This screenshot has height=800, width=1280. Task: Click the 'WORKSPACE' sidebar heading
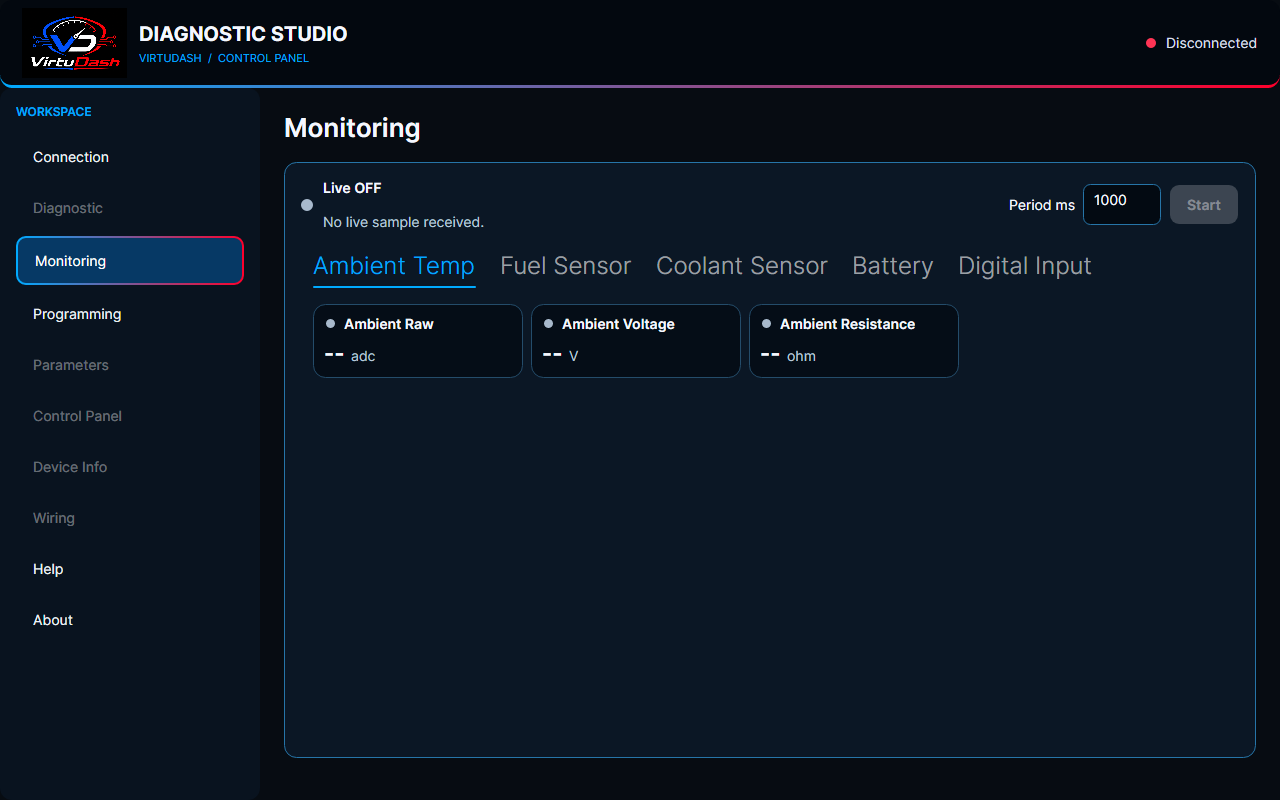(x=54, y=112)
